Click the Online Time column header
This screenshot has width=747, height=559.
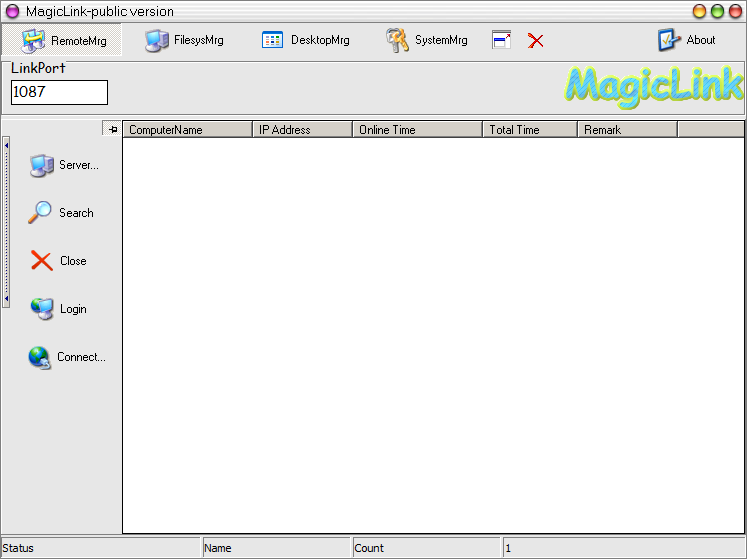[417, 129]
